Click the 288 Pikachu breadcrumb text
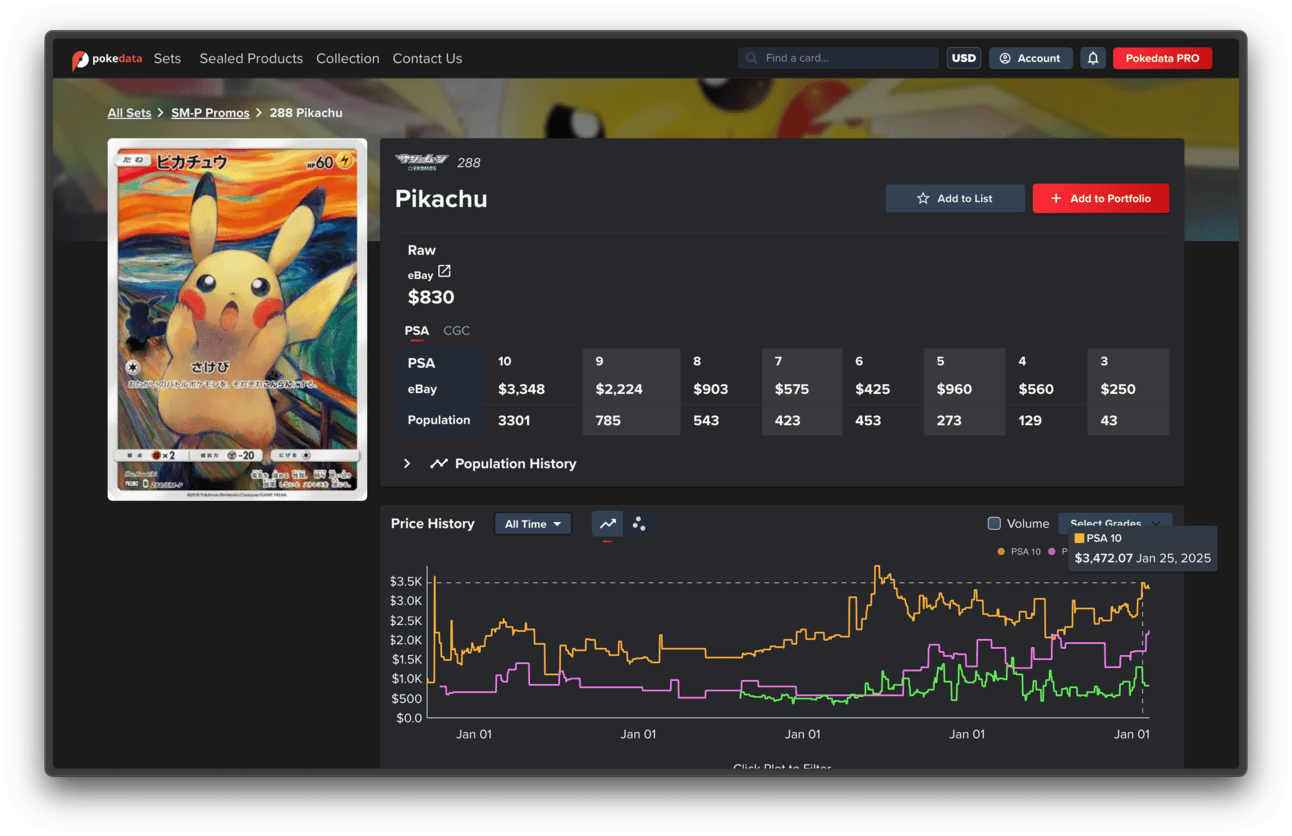 pos(306,113)
